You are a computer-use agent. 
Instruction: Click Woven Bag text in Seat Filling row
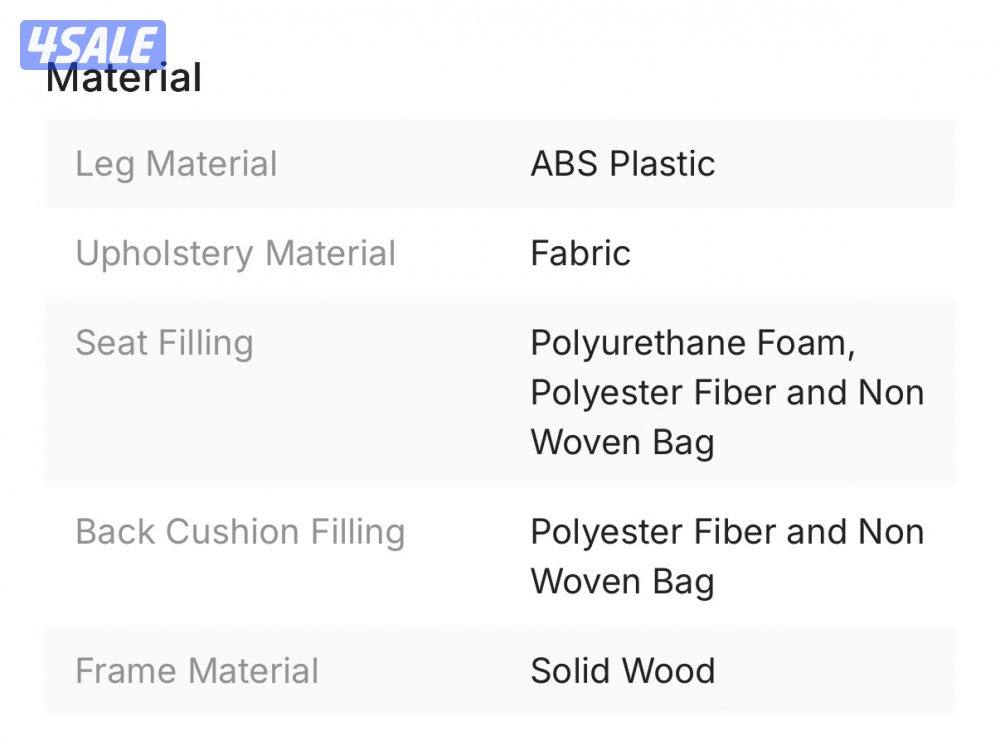[x=622, y=442]
